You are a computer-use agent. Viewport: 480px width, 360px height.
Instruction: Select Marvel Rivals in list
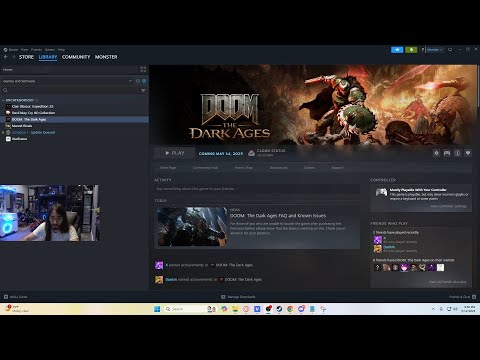point(74,126)
